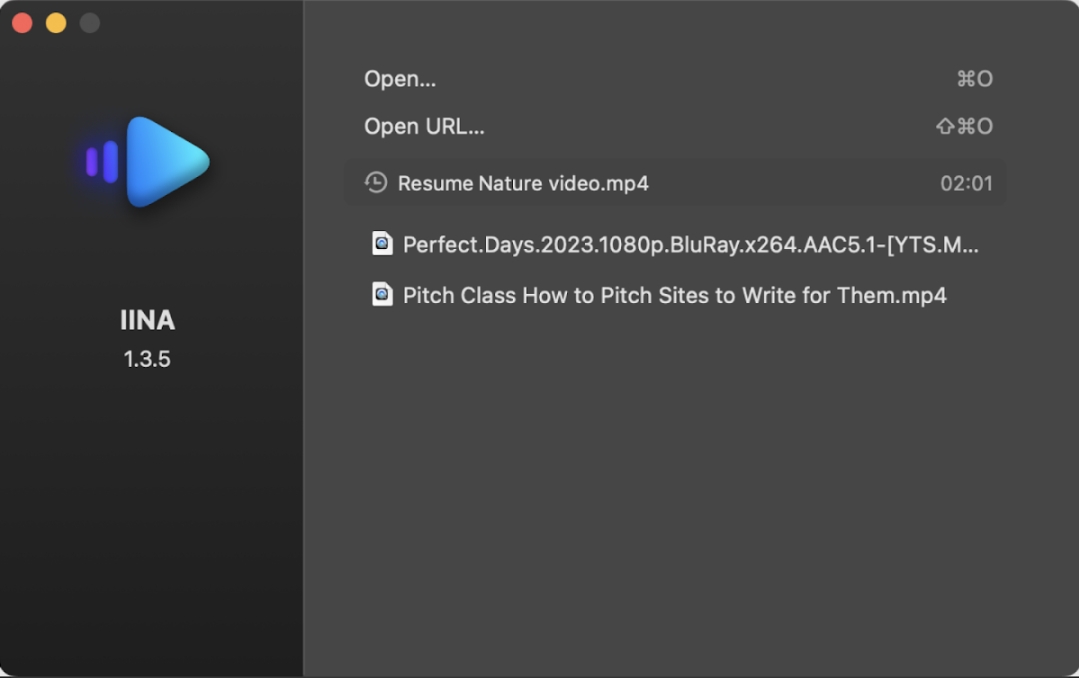Open a file with Open...

[x=399, y=78]
